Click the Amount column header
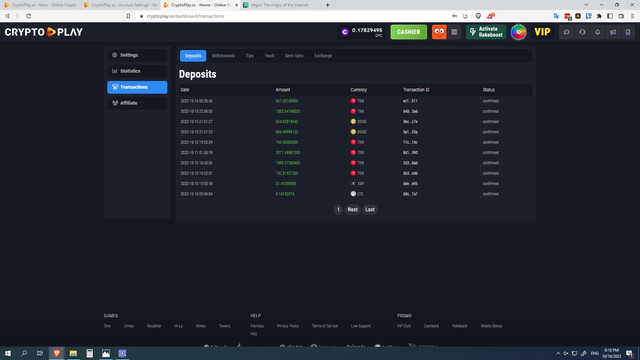Image resolution: width=640 pixels, height=360 pixels. 283,90
